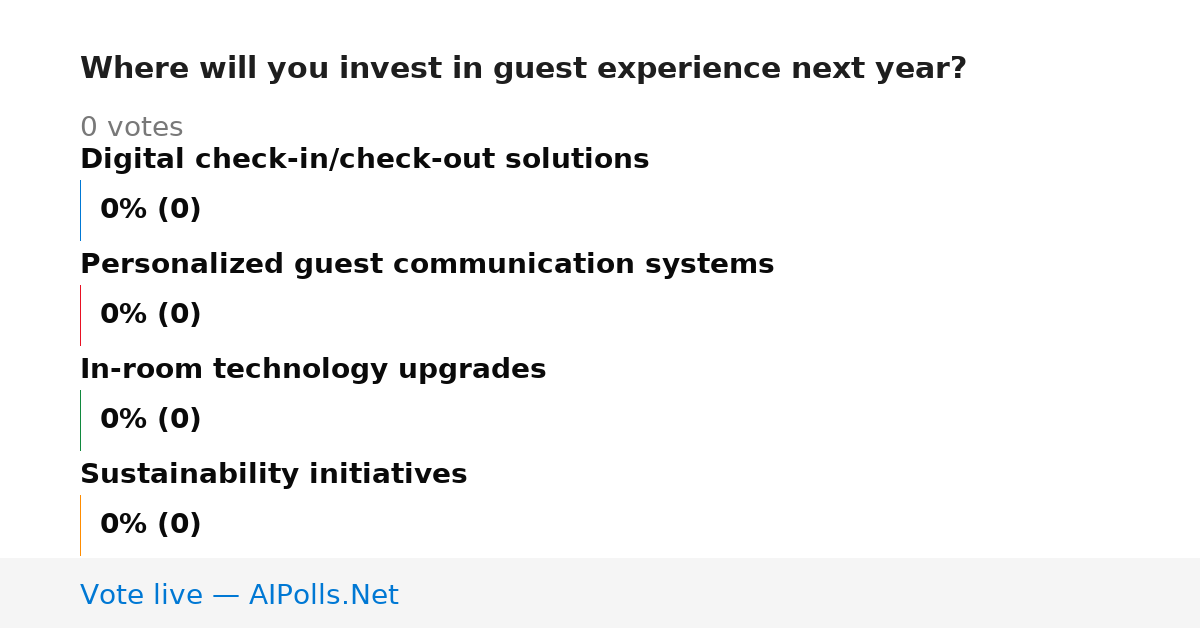
Task: Select Digital check-in/check-out solutions option
Action: pos(364,159)
